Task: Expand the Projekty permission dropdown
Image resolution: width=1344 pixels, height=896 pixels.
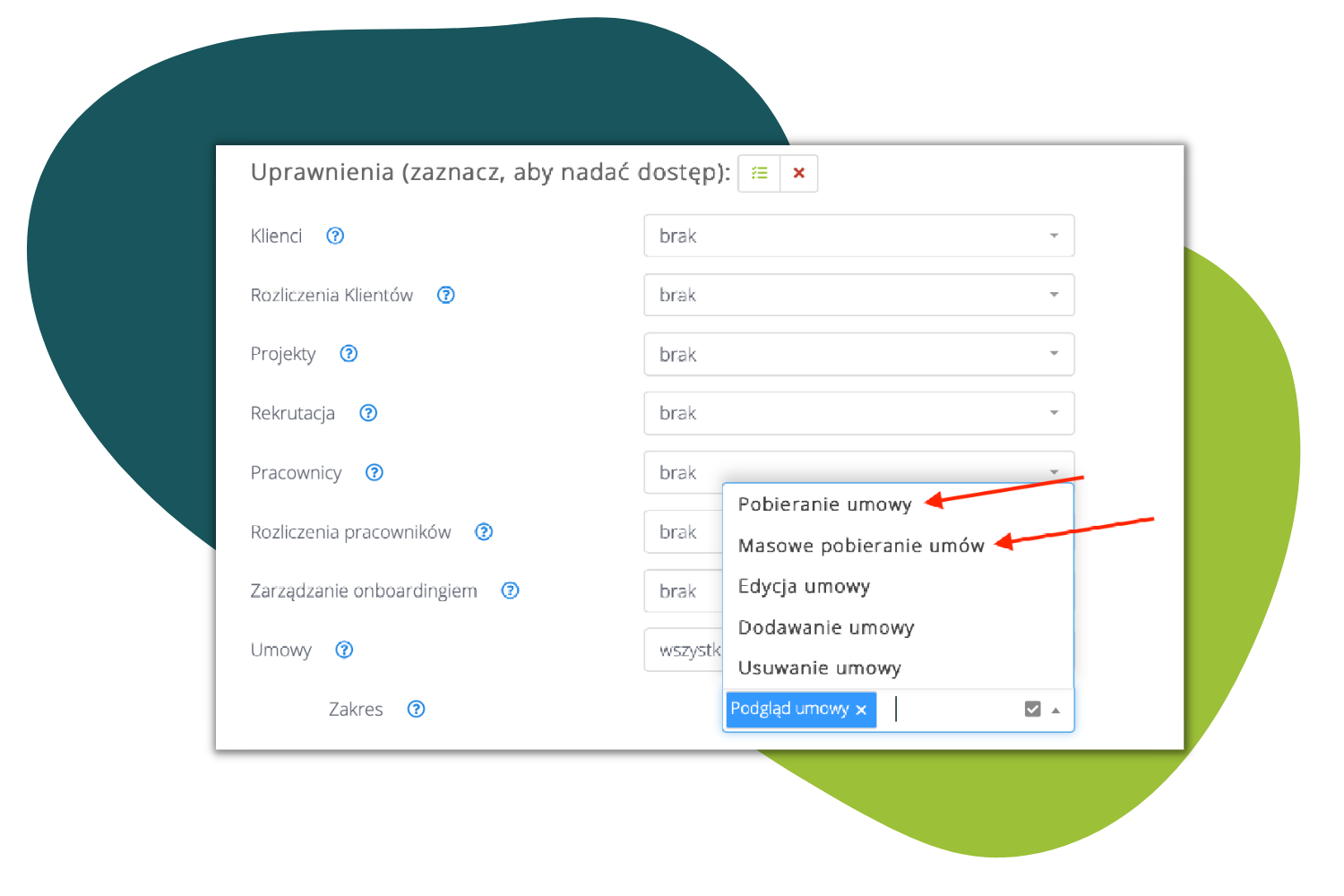Action: click(x=858, y=354)
